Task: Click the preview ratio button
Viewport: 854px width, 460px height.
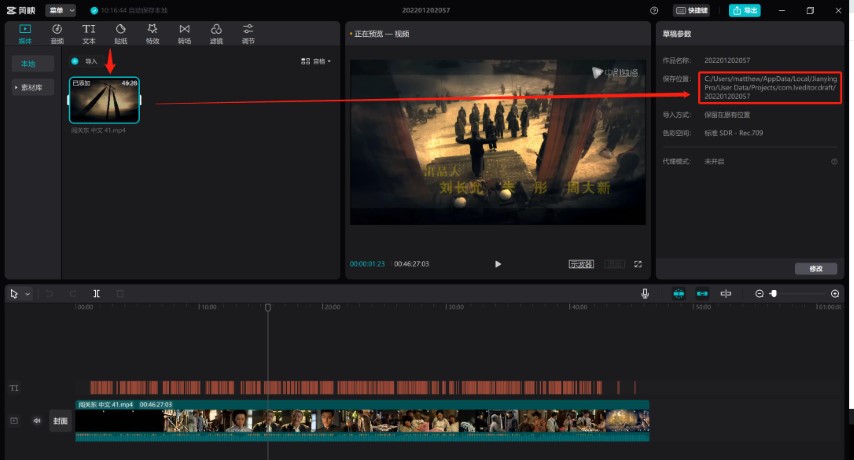Action: pyautogui.click(x=615, y=264)
